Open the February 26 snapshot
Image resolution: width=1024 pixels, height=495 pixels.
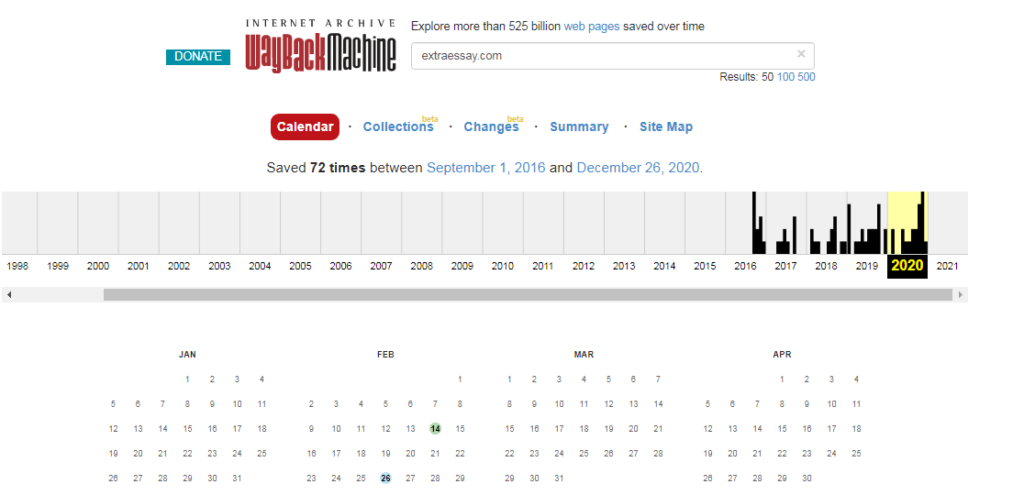click(385, 479)
